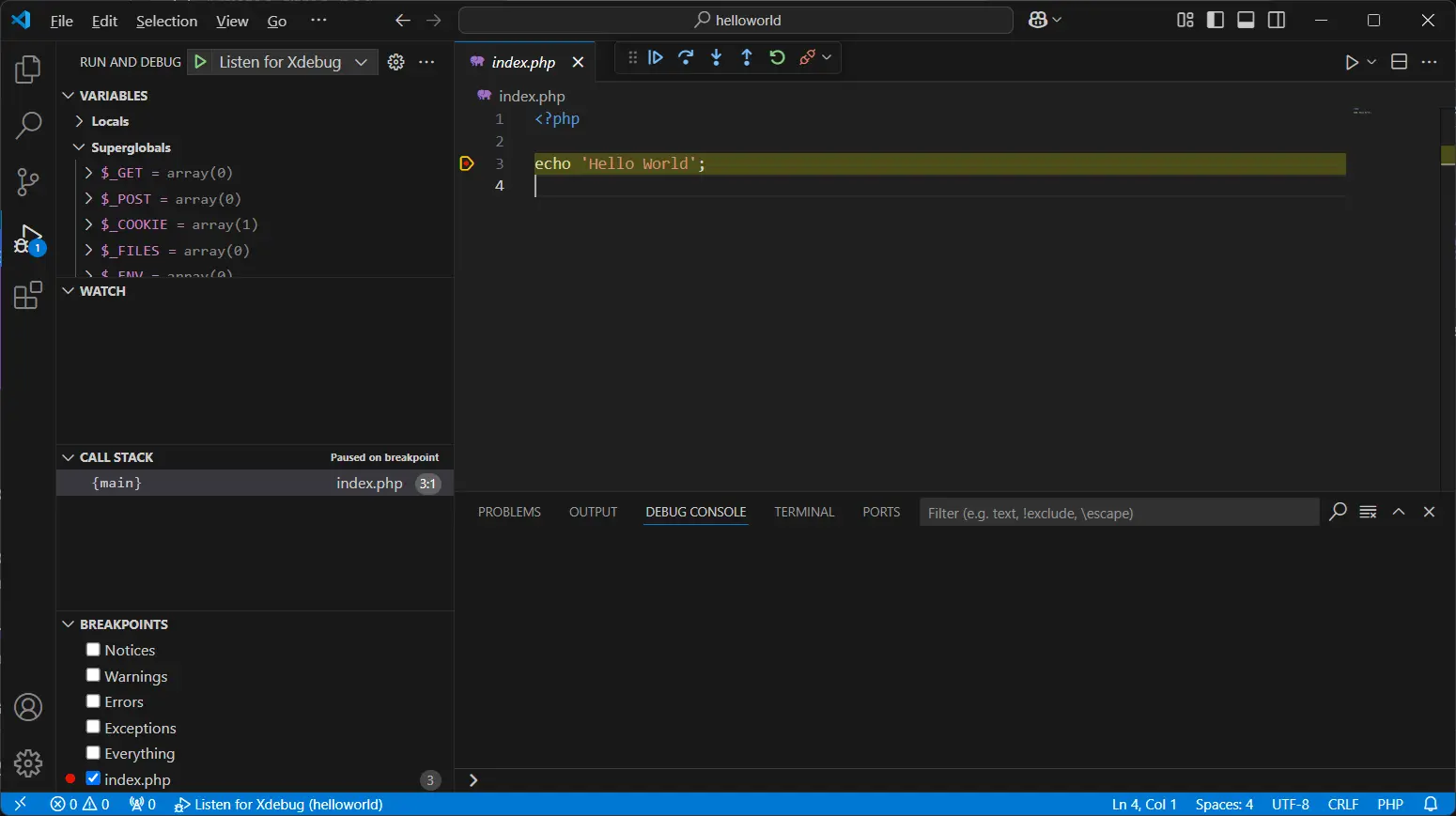Screen dimensions: 1456x816
Task: Restart the debug session
Action: (777, 58)
